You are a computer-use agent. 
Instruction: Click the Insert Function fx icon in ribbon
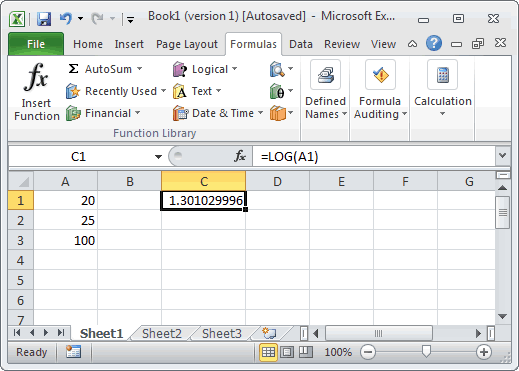pos(36,77)
